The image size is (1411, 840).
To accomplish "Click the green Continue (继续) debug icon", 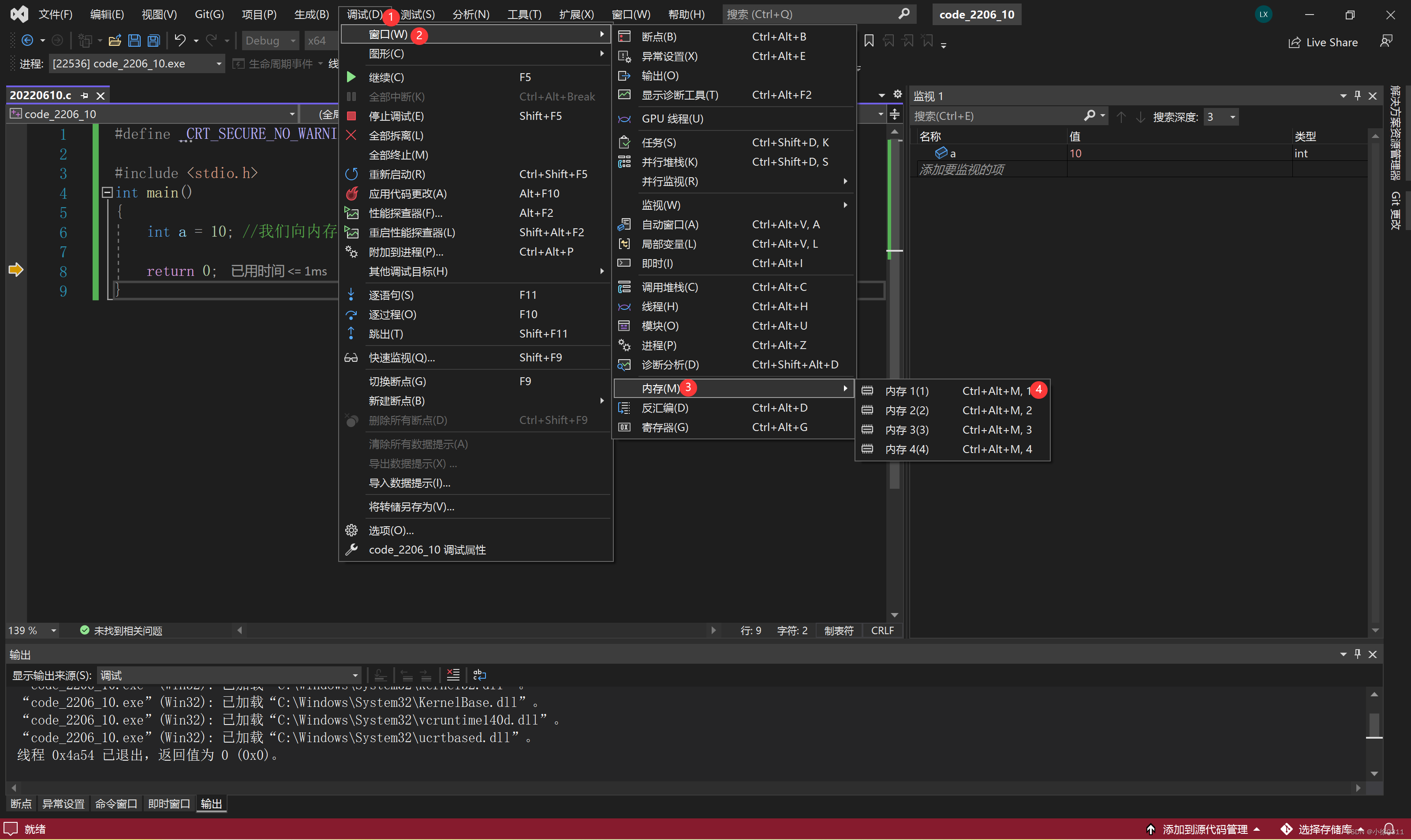I will point(351,77).
